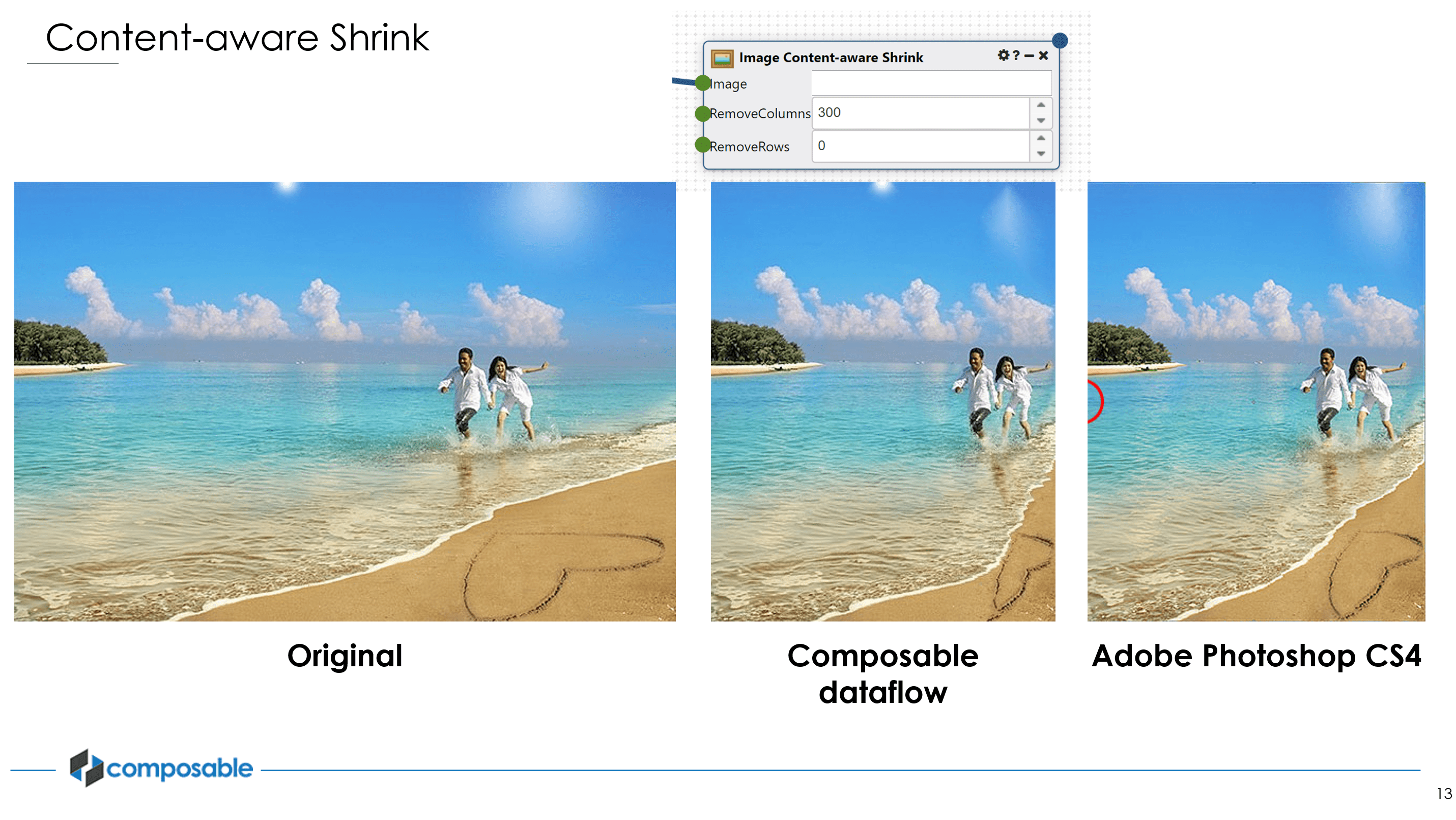
Task: Minimize the Content-aware Shrink module
Action: [1029, 55]
